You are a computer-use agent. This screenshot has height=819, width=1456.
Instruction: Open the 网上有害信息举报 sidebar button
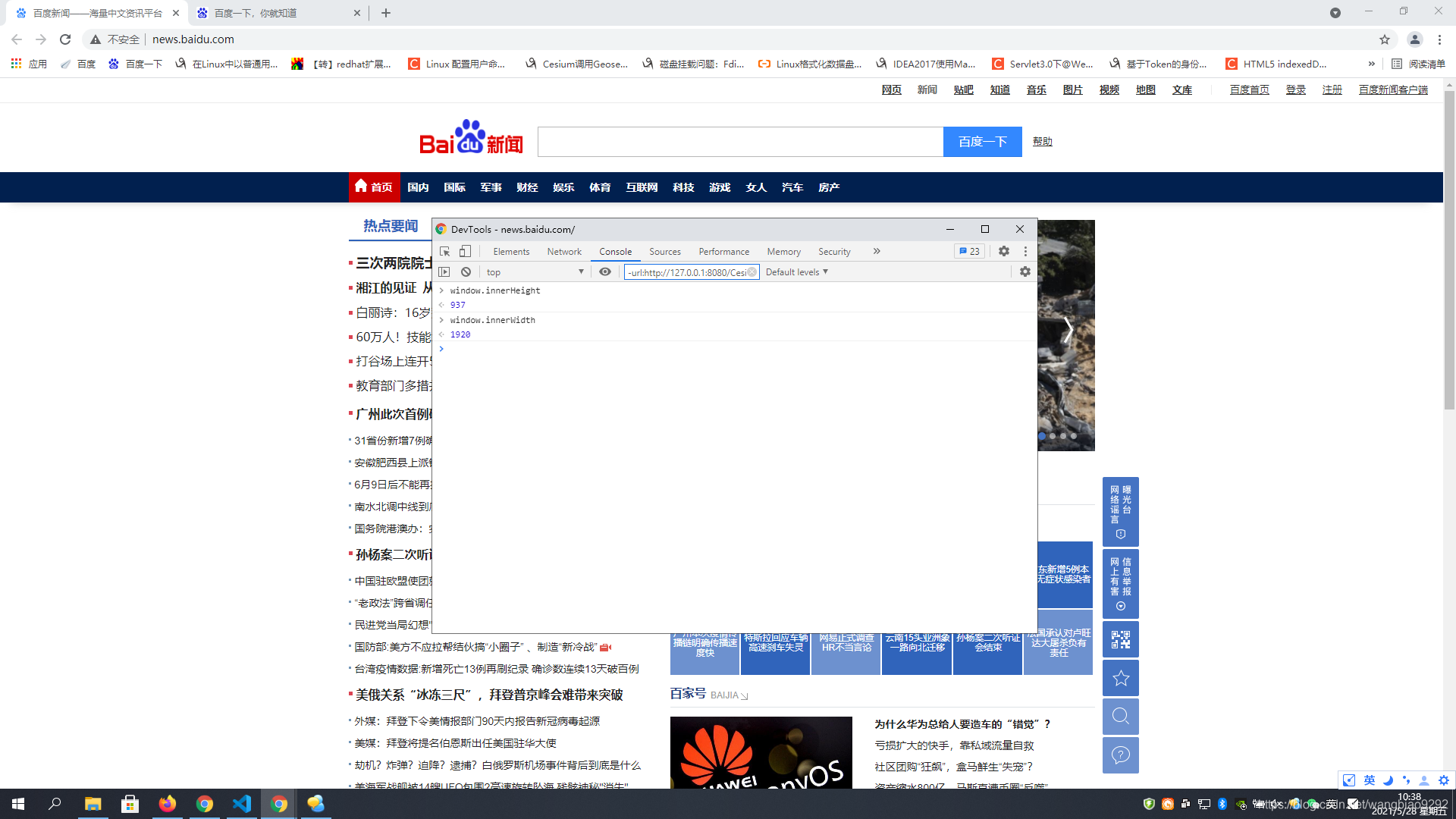(x=1120, y=583)
